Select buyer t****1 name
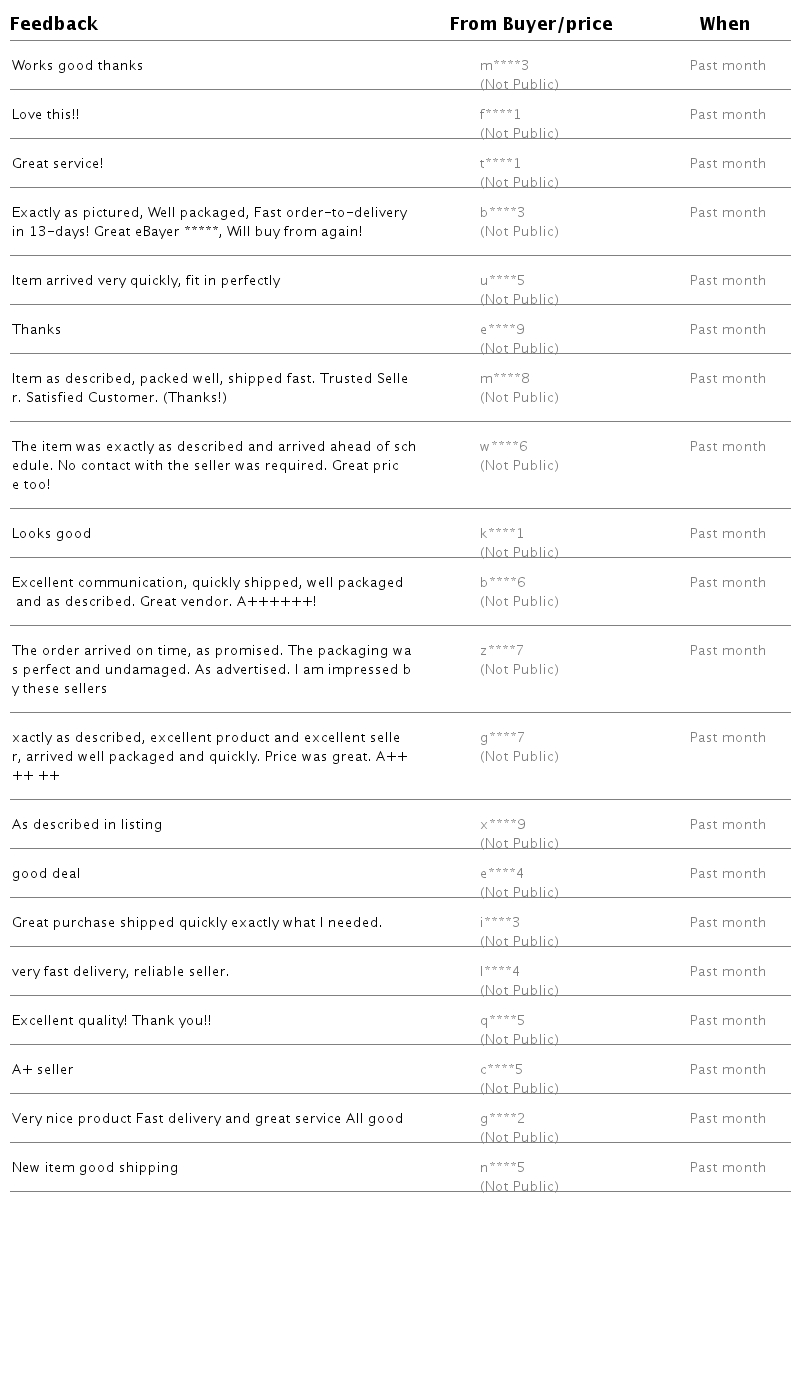800x1396 pixels. [500, 164]
